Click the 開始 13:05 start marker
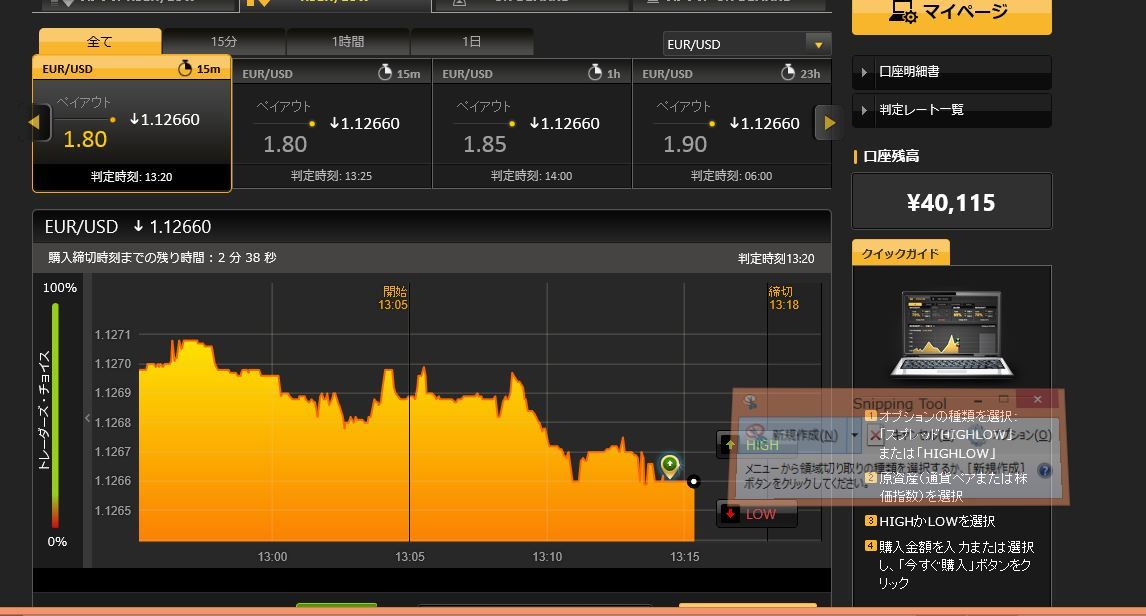Screen dimensions: 1146x616 [393, 298]
